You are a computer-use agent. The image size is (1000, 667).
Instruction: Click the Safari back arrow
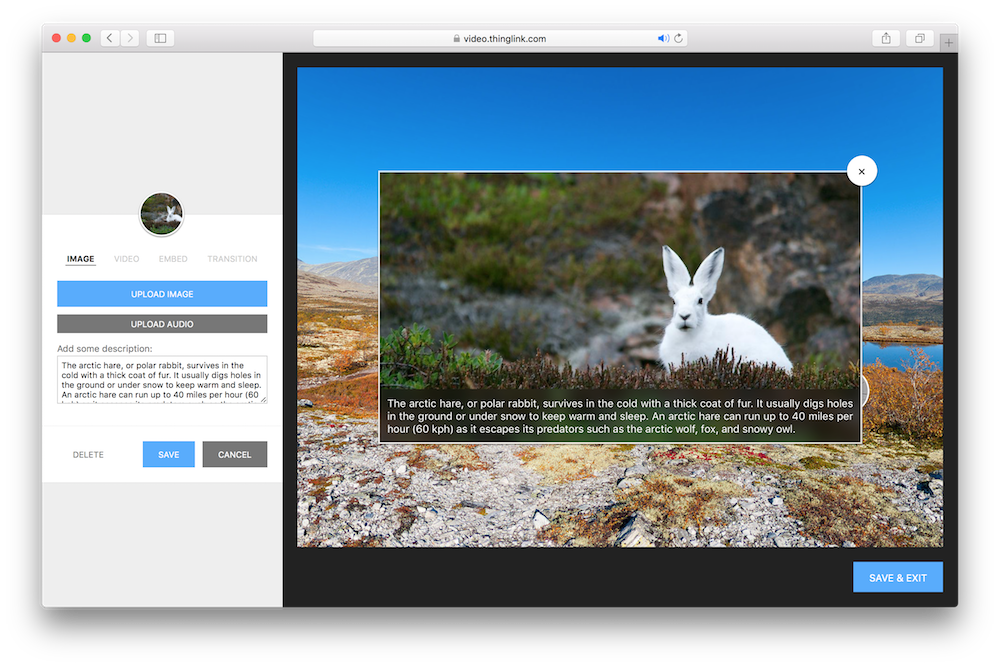pos(109,38)
